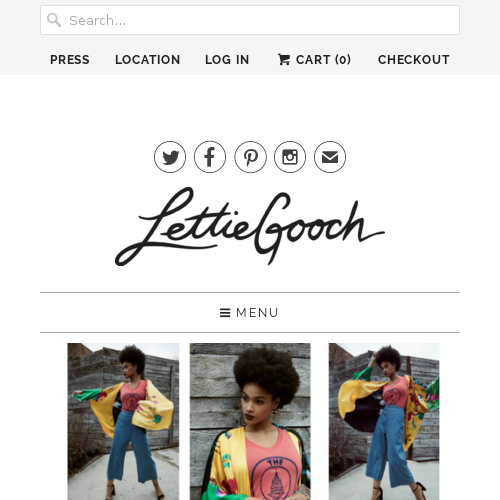
Task: Open left photo of model in kimono
Action: [123, 421]
